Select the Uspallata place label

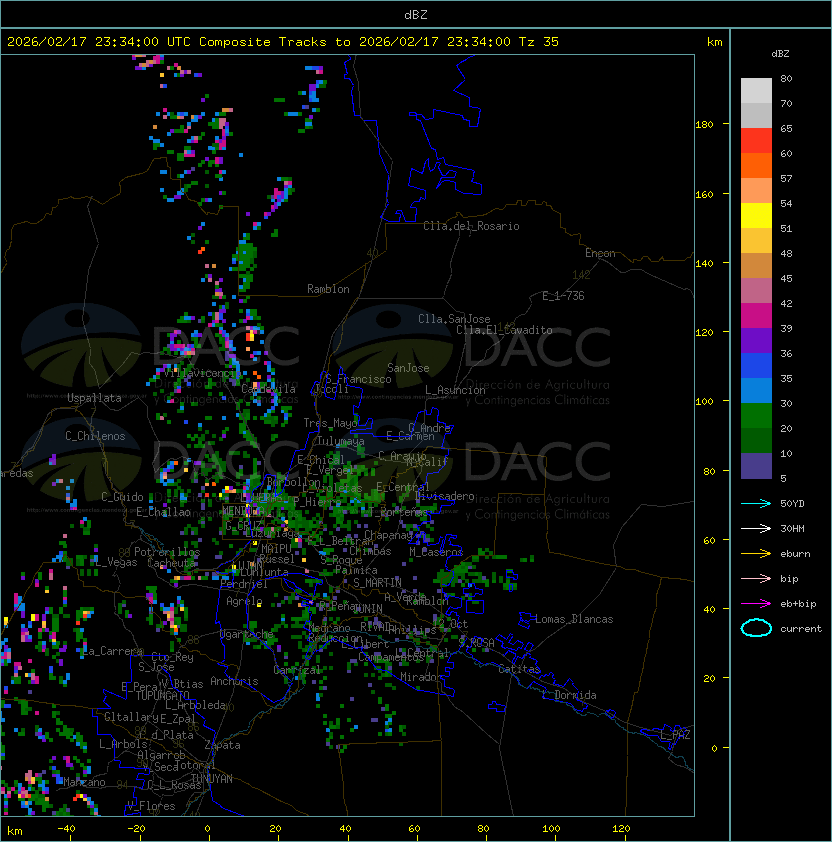tap(94, 398)
